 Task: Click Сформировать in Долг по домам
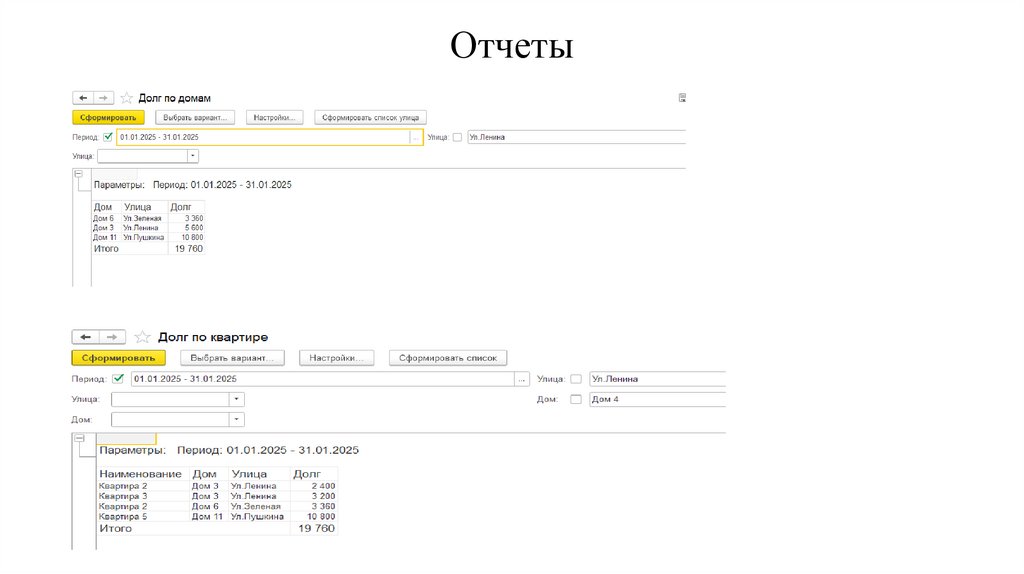point(108,118)
